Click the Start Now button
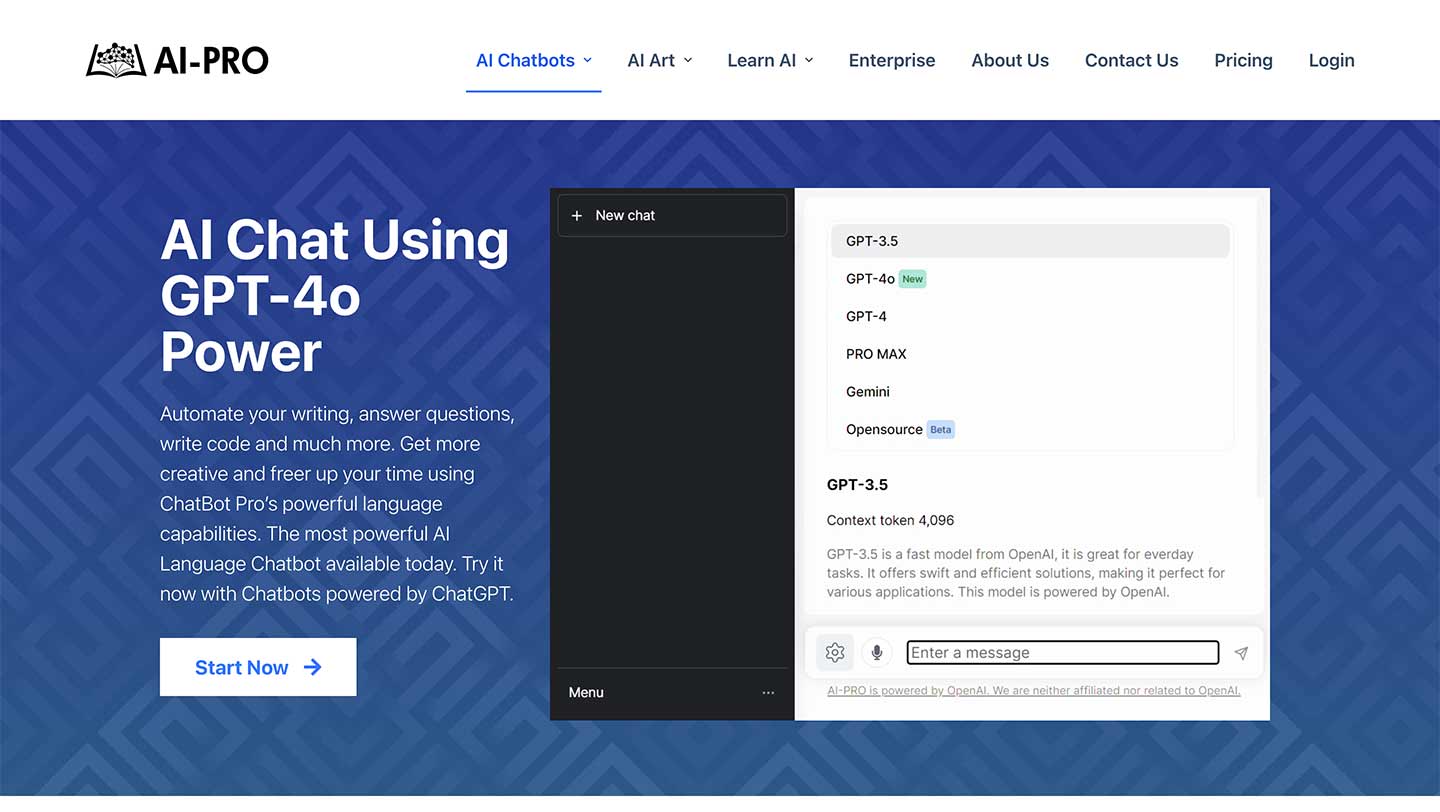 pyautogui.click(x=258, y=667)
